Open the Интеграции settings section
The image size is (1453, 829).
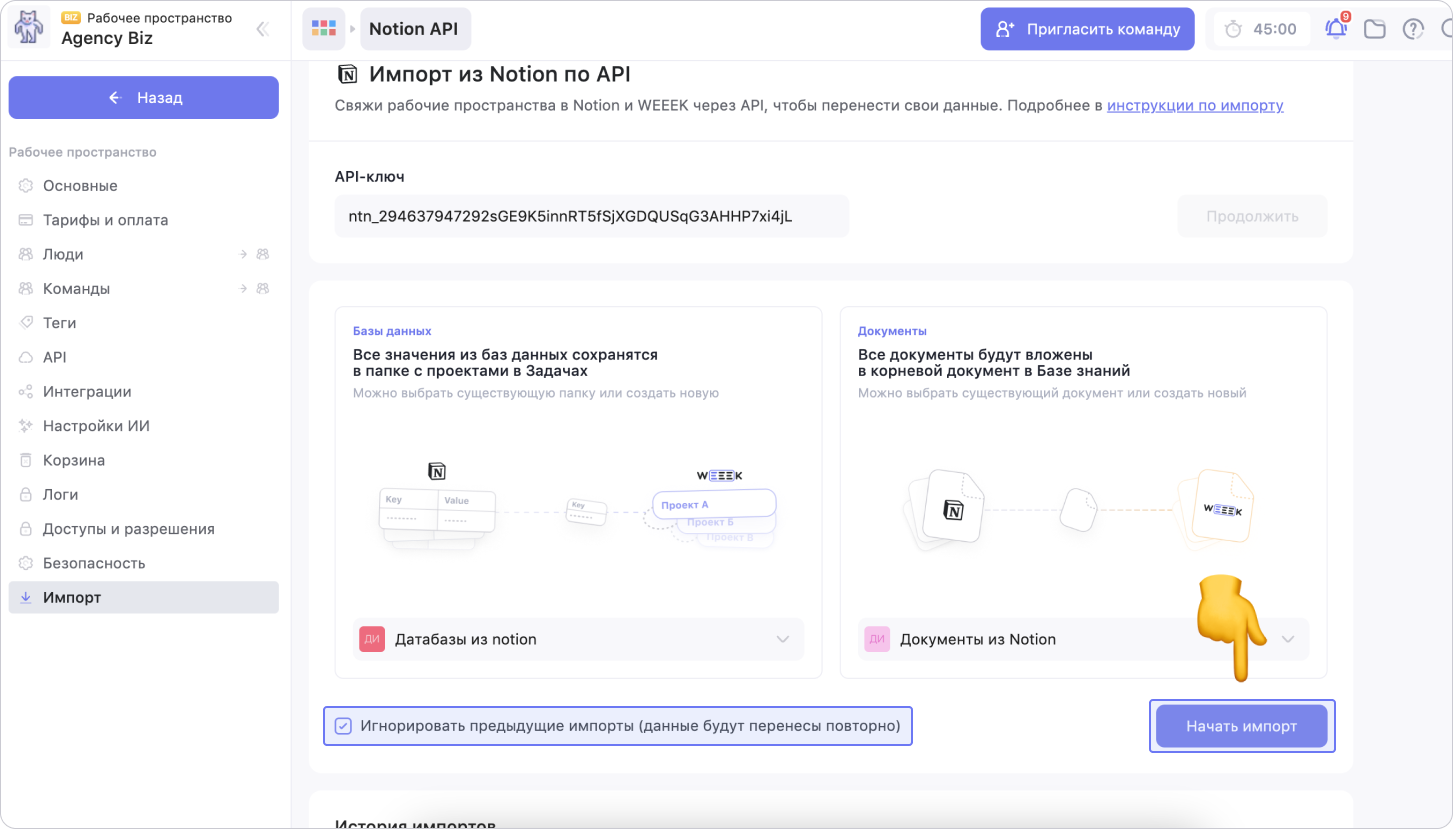[87, 392]
